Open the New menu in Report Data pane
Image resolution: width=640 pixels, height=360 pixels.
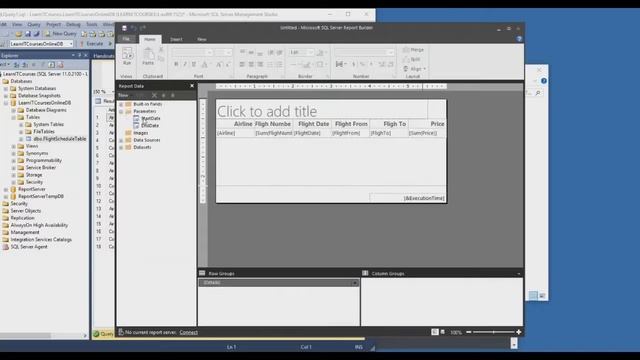[x=123, y=95]
